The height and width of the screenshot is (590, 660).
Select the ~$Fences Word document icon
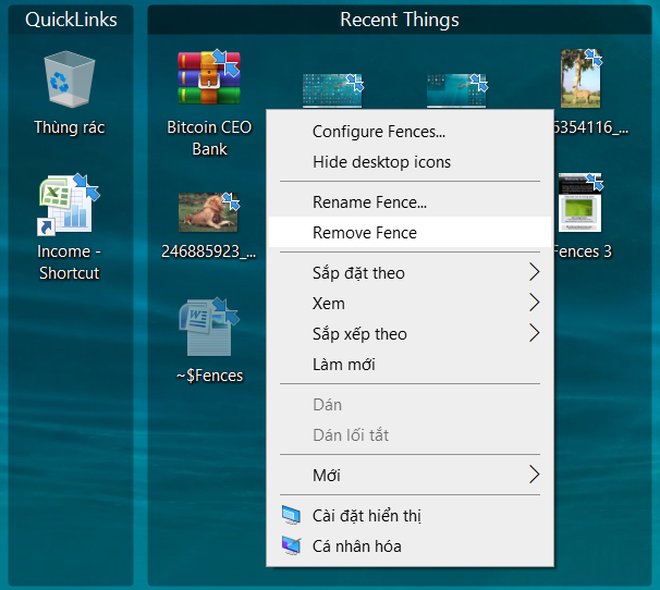pos(209,328)
